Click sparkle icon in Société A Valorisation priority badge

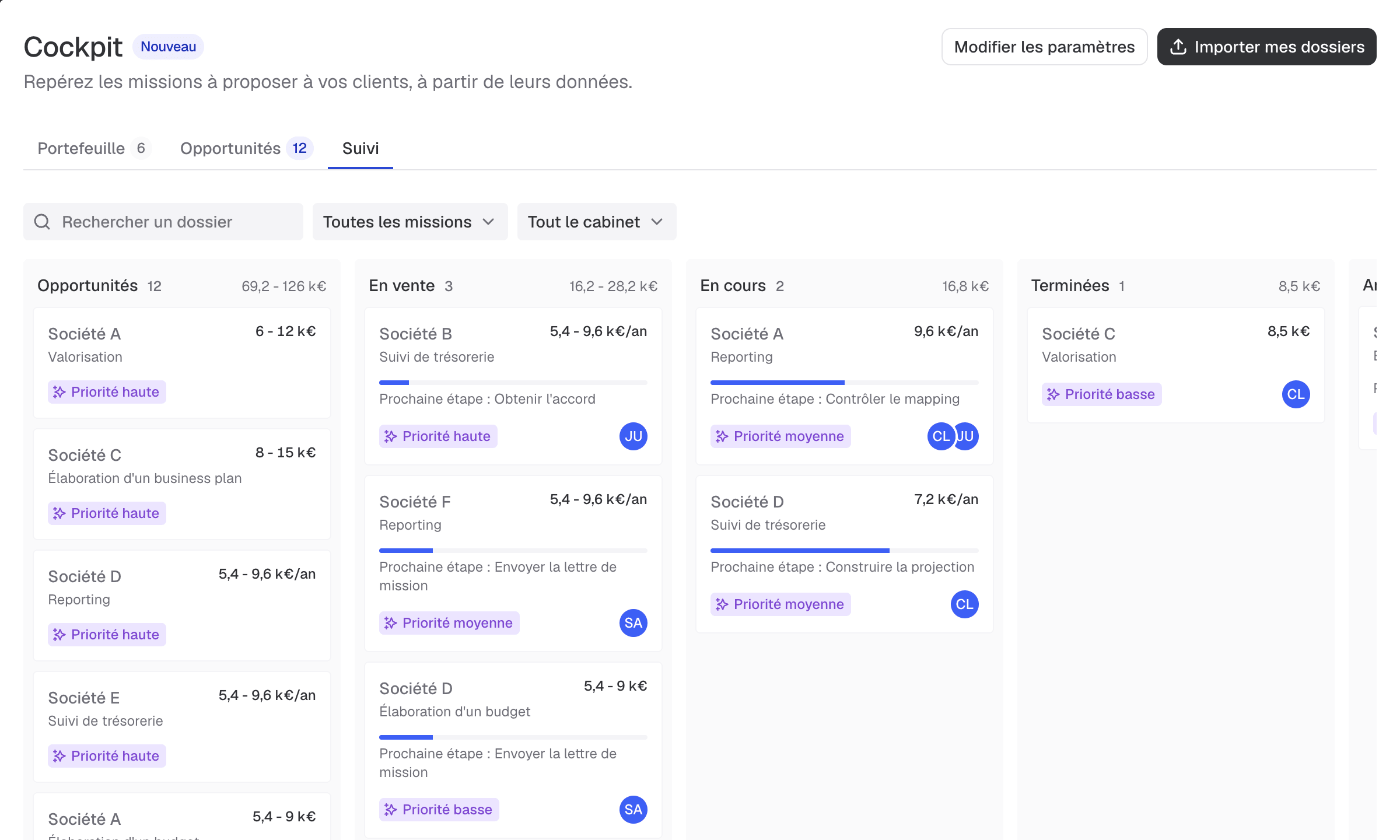tap(60, 392)
